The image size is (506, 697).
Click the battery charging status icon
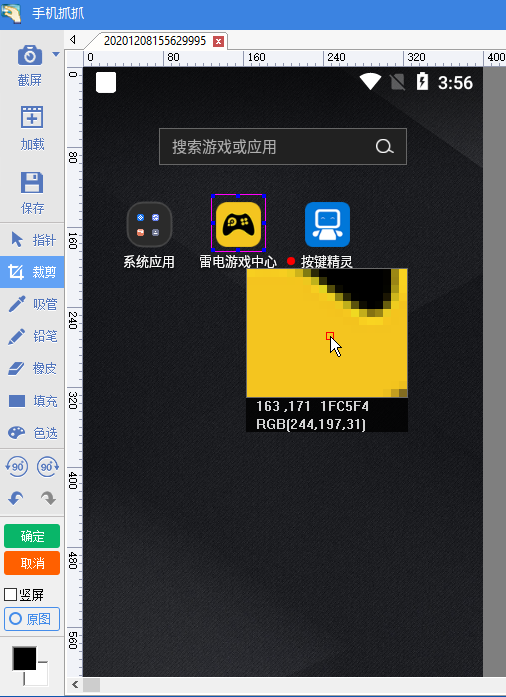click(422, 82)
